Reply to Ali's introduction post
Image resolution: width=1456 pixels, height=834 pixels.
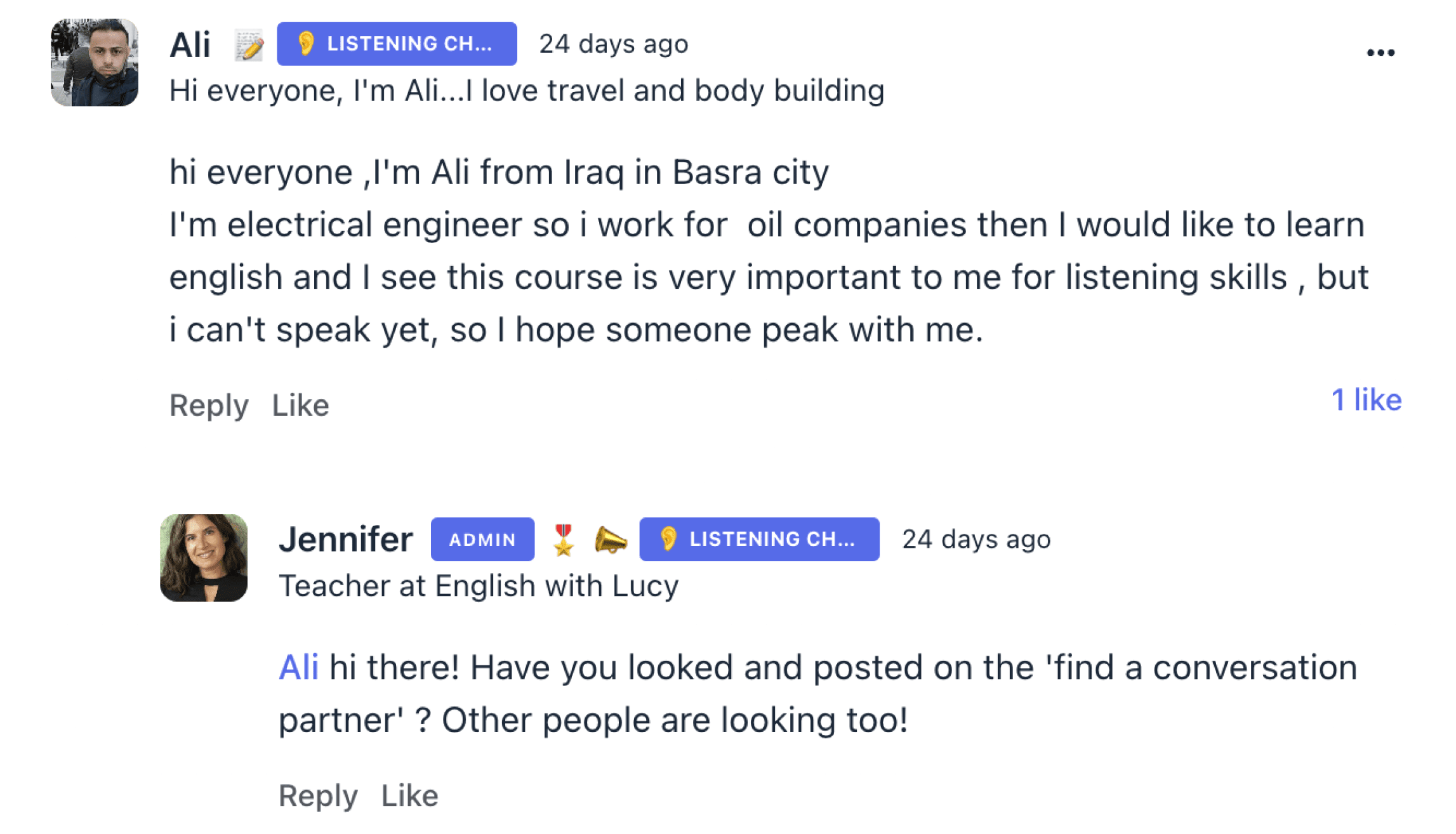pos(209,405)
